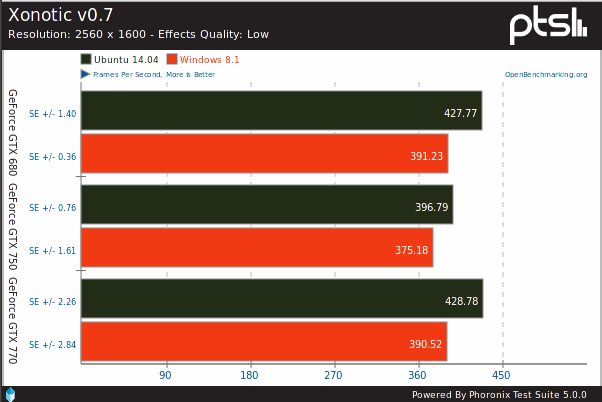
Task: Click the SE +/- 1.40 label
Action: (53, 114)
